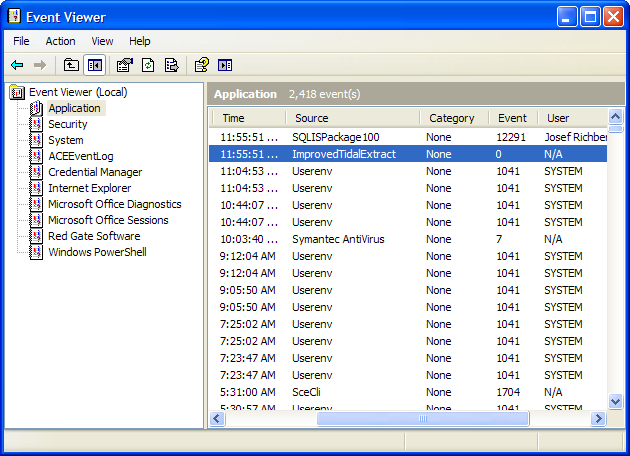The height and width of the screenshot is (456, 630).
Task: Select the Symantec AntiVirus event row
Action: pos(408,239)
